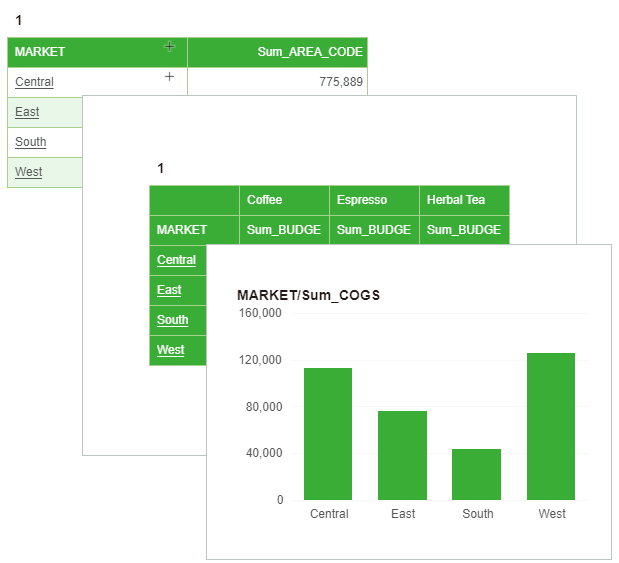Viewport: 619px width, 563px height.
Task: Click the Sum_BUDGE header under Coffee
Action: (284, 230)
